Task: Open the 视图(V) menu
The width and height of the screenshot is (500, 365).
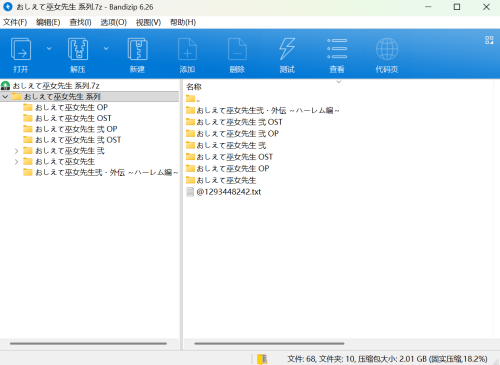Action: (x=148, y=22)
